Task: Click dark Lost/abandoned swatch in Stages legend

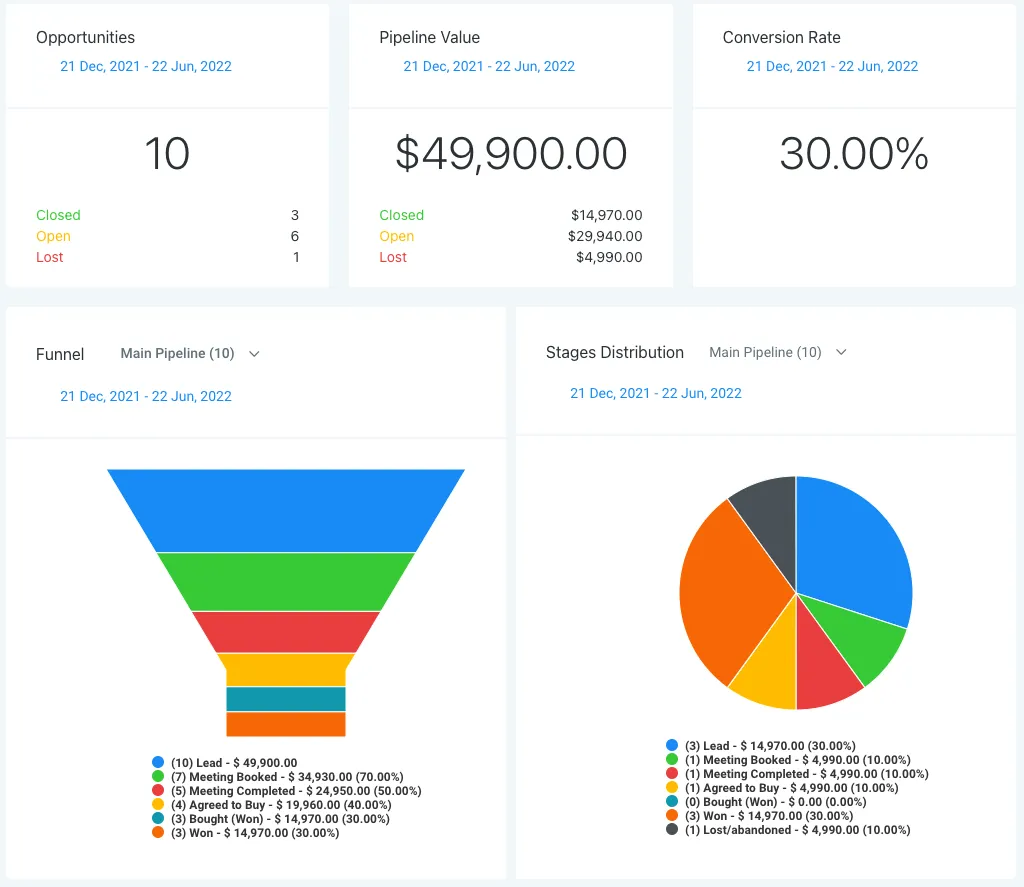Action: coord(672,830)
